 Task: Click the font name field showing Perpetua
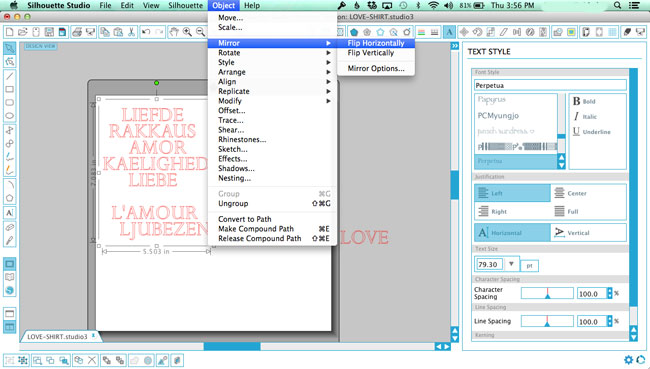coord(550,85)
